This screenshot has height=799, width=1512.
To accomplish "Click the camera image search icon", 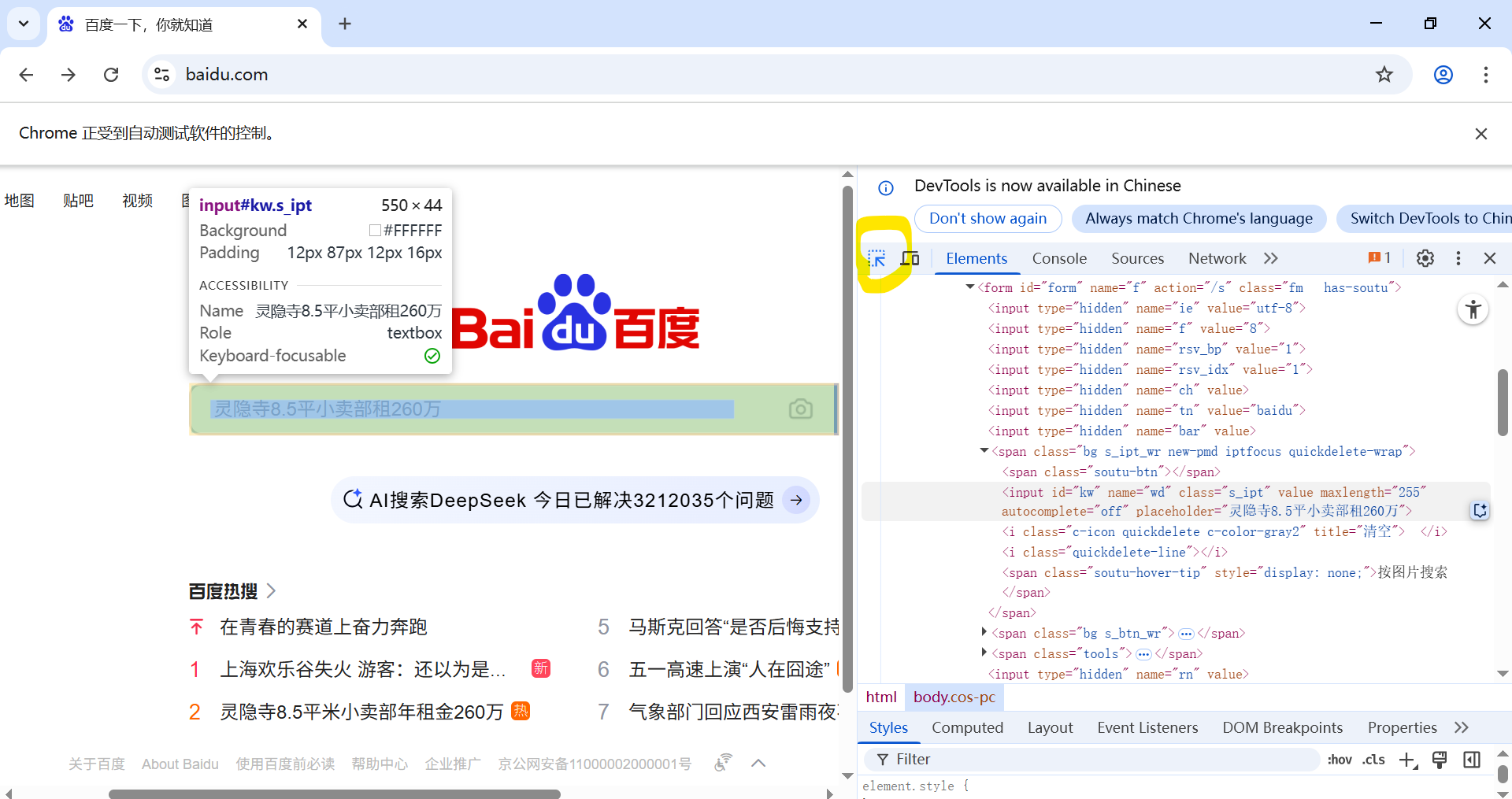I will [x=801, y=409].
